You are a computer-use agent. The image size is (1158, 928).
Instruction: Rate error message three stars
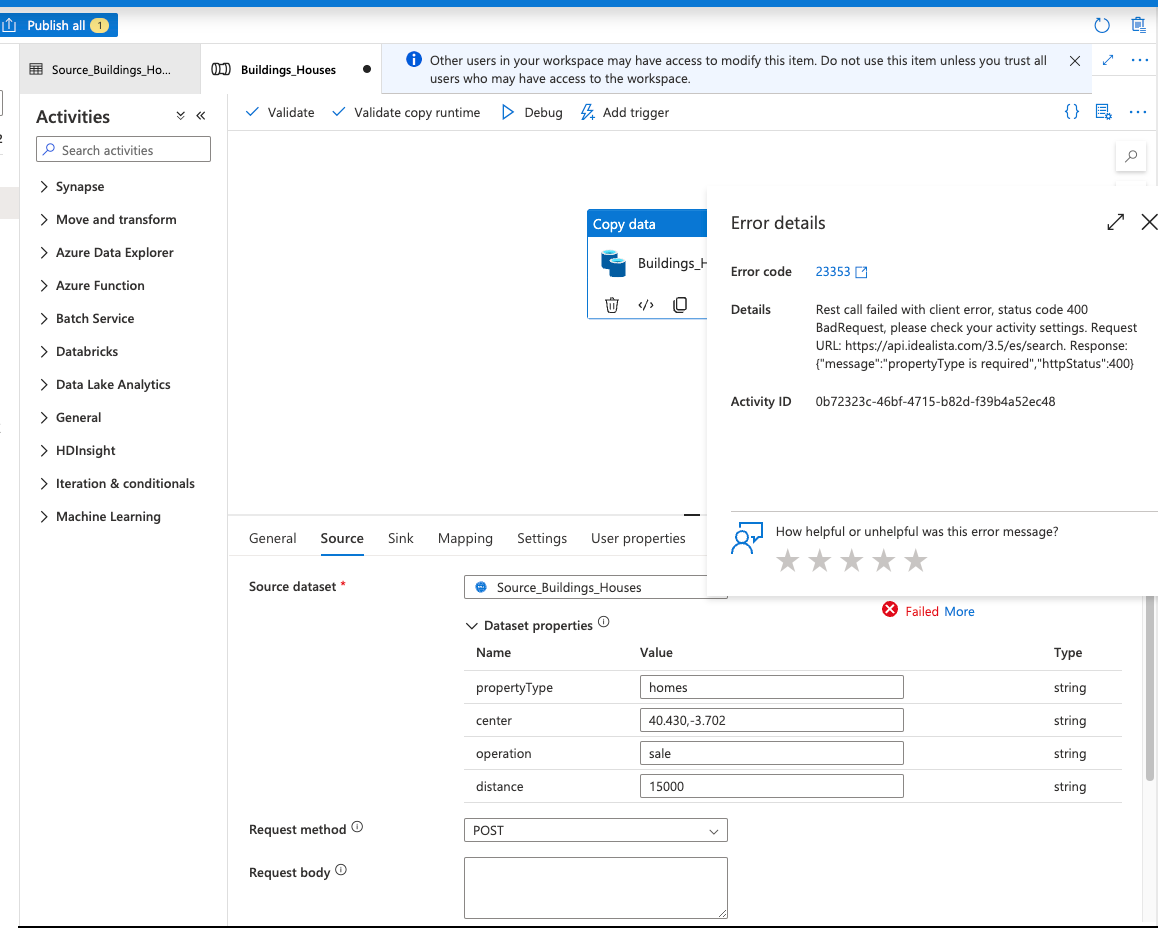(852, 560)
